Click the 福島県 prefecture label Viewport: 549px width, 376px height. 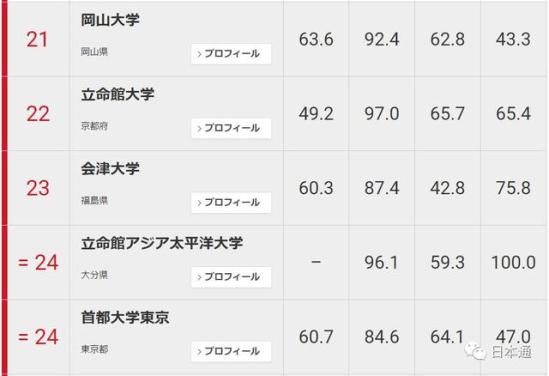coord(94,201)
